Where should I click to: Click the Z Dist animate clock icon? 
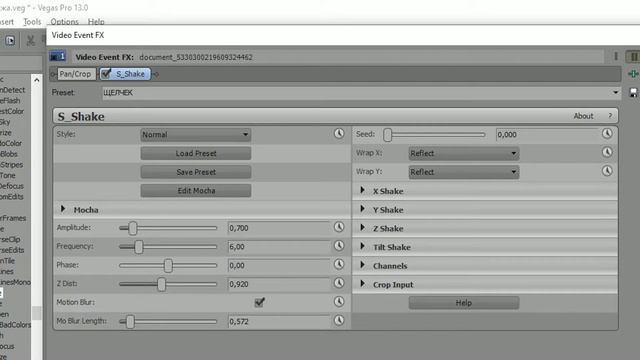click(x=339, y=283)
